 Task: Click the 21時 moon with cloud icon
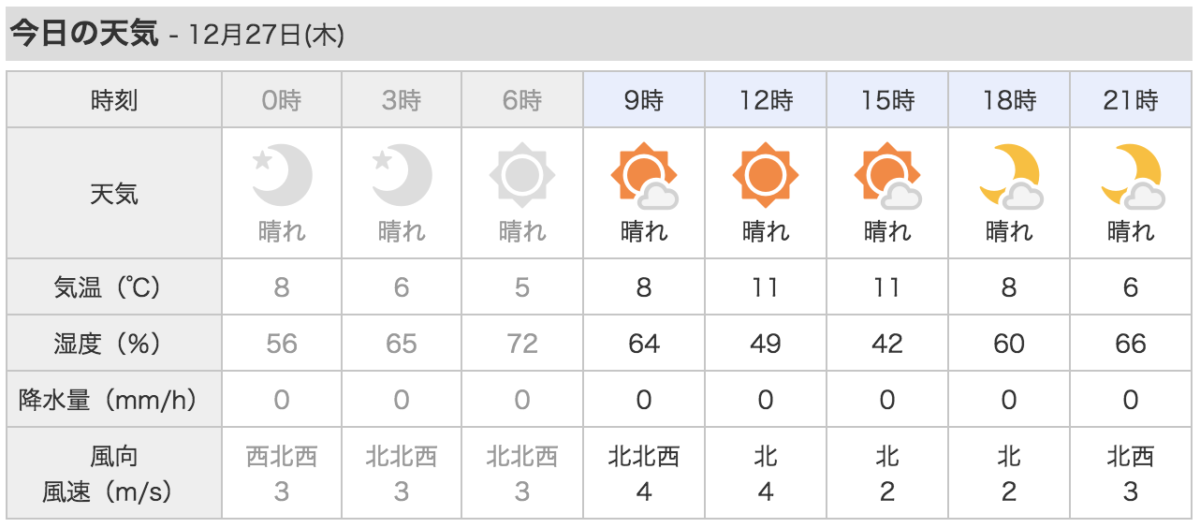[x=1131, y=176]
